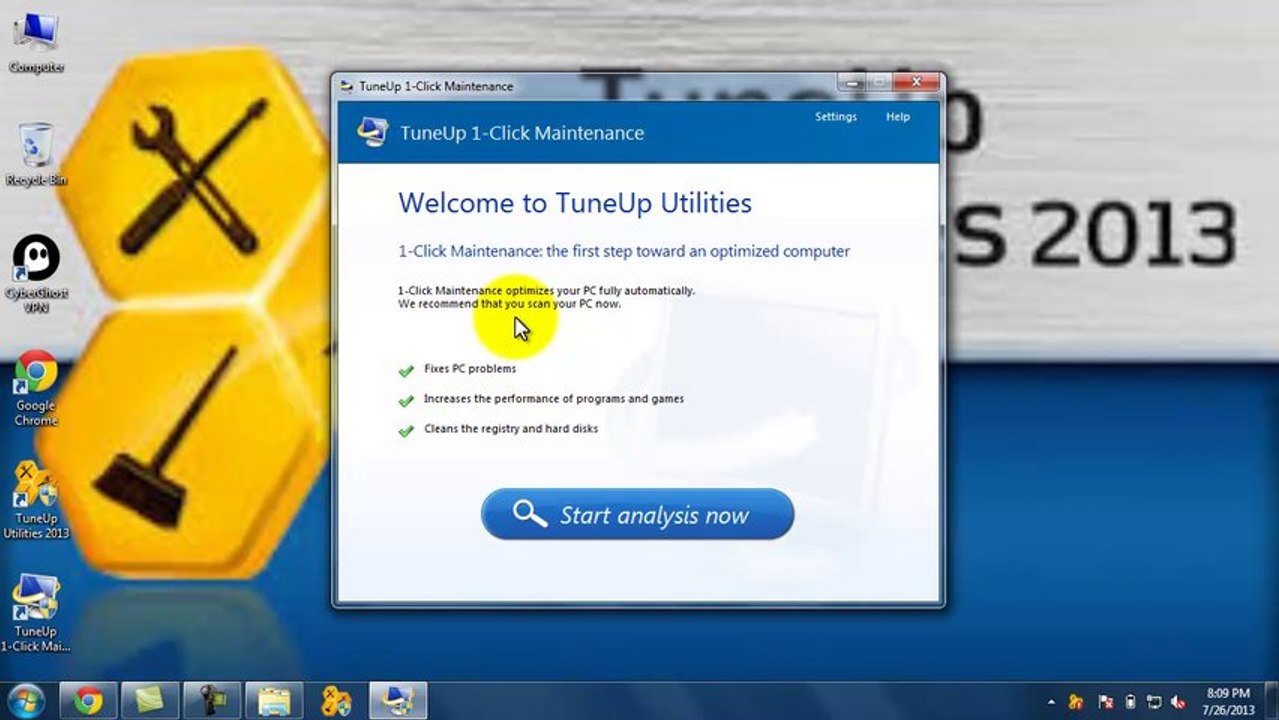Click text 'Cleans the registry and hard disks'

[x=511, y=429]
